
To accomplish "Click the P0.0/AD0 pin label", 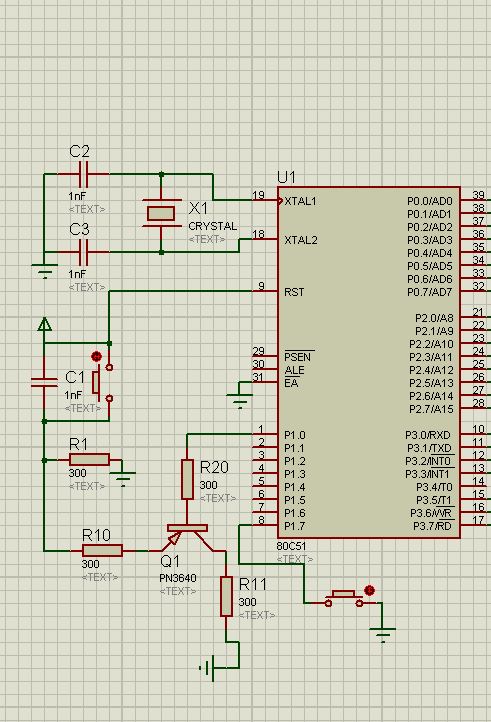I will pos(430,201).
